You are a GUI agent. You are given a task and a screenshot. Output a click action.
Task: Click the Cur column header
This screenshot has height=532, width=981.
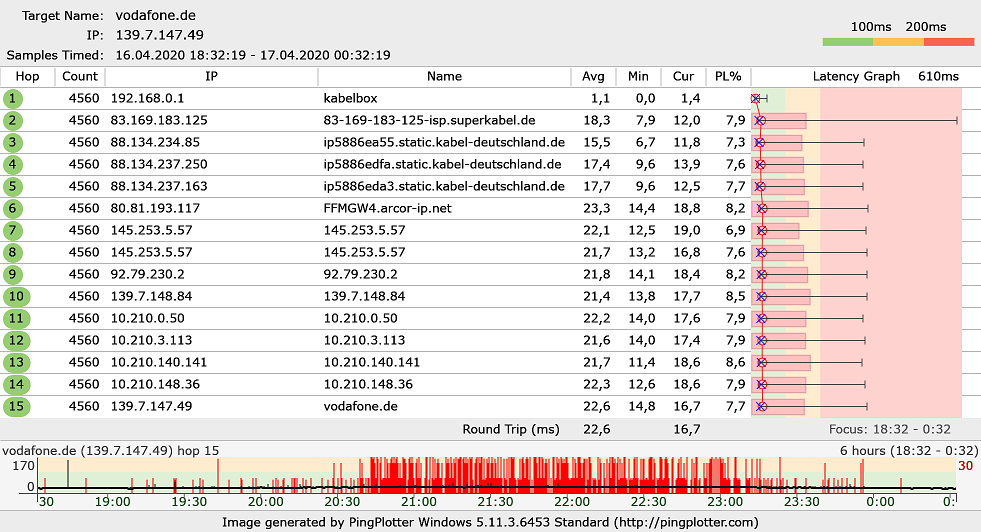pos(683,76)
